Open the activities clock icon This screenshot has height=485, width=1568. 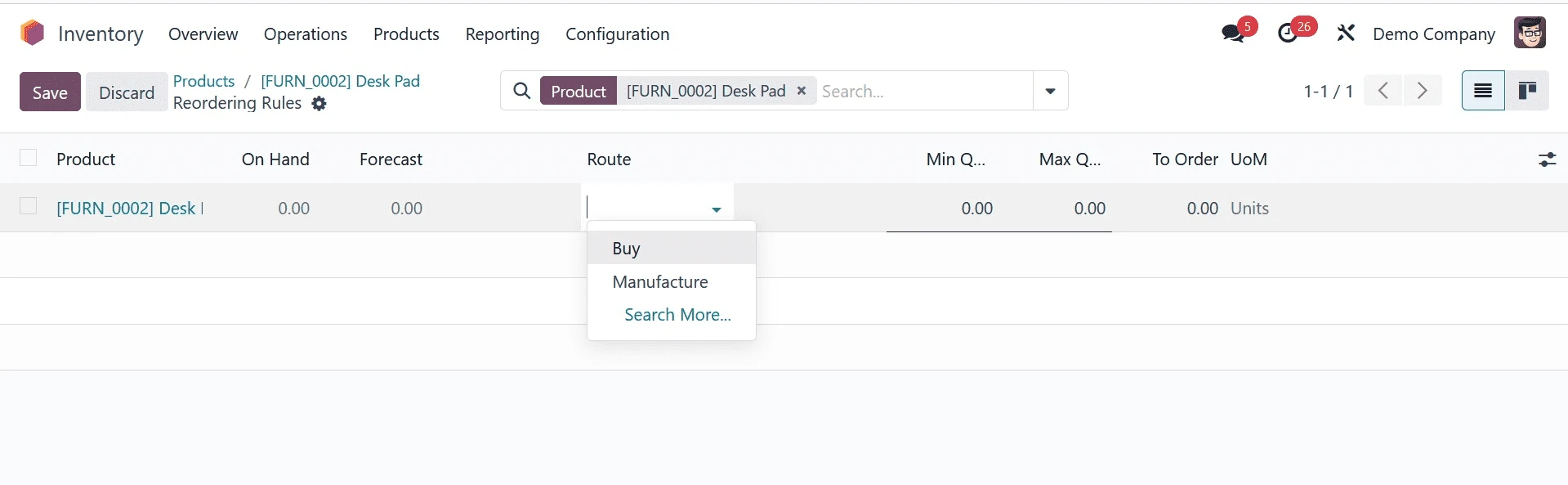(x=1288, y=34)
